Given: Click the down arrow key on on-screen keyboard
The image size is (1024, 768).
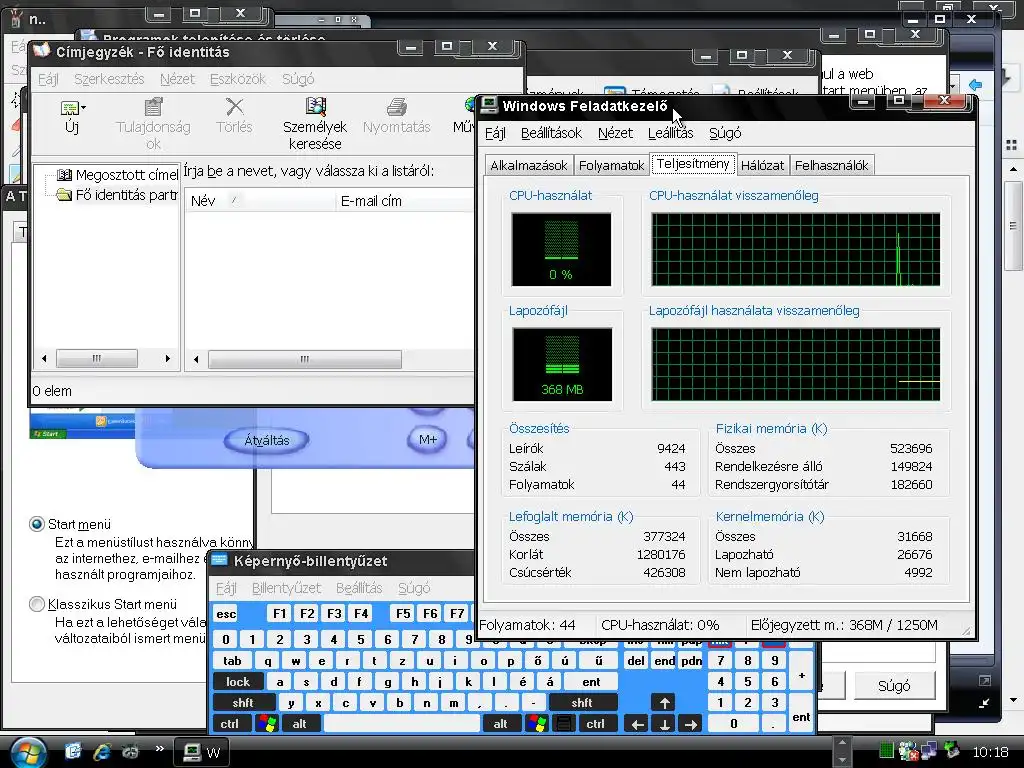Looking at the screenshot, I should [x=664, y=724].
